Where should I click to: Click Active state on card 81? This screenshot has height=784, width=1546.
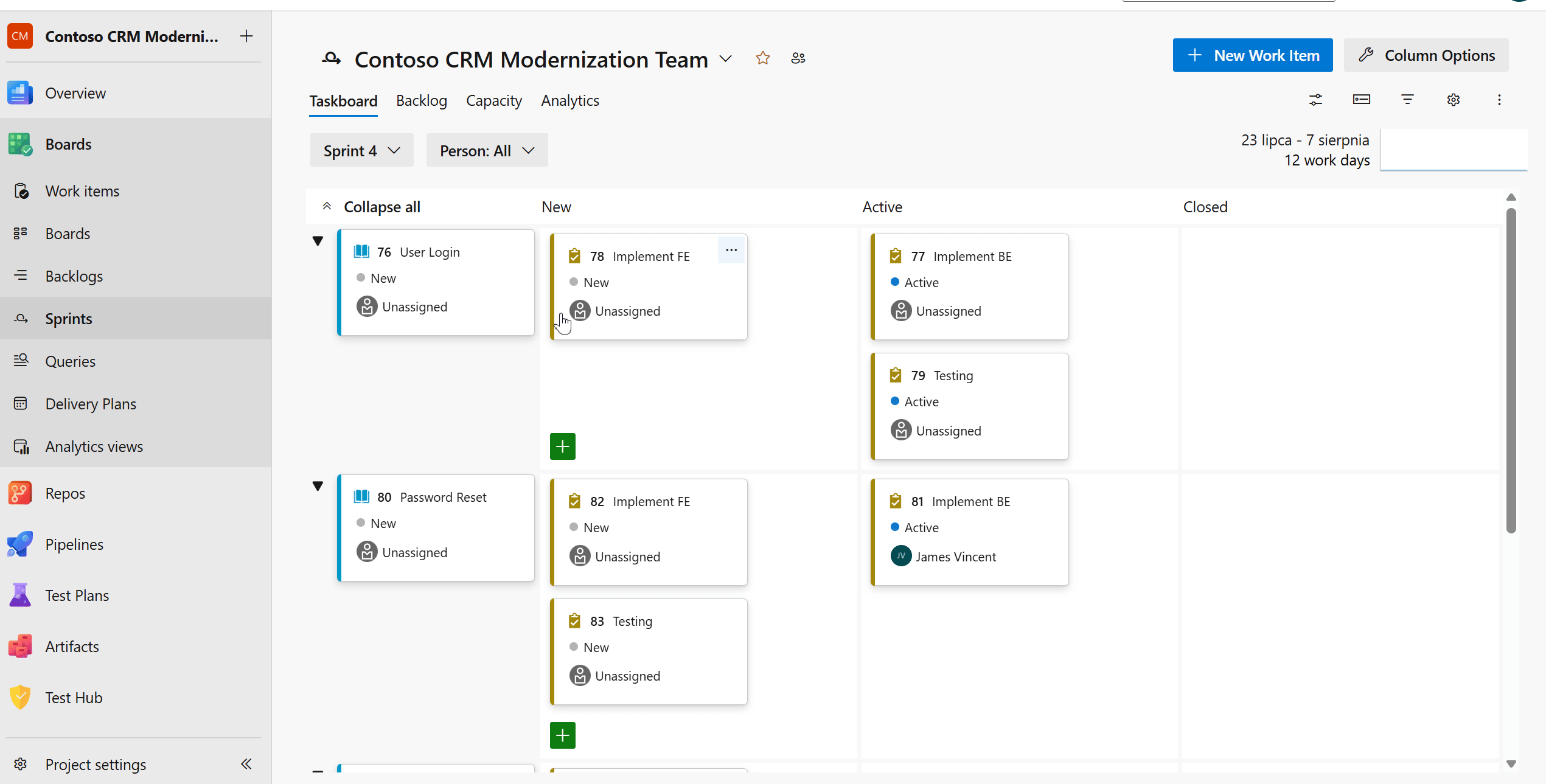914,527
